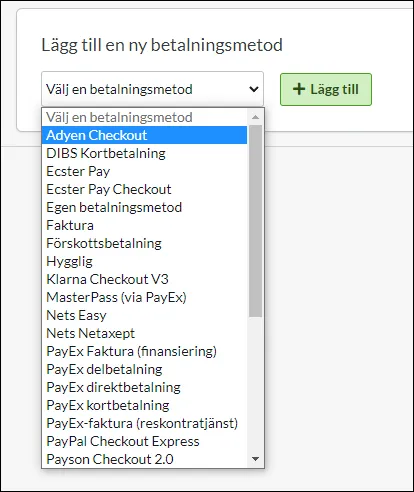Pick Ecster Pay Checkout
414x492 pixels.
[144, 189]
